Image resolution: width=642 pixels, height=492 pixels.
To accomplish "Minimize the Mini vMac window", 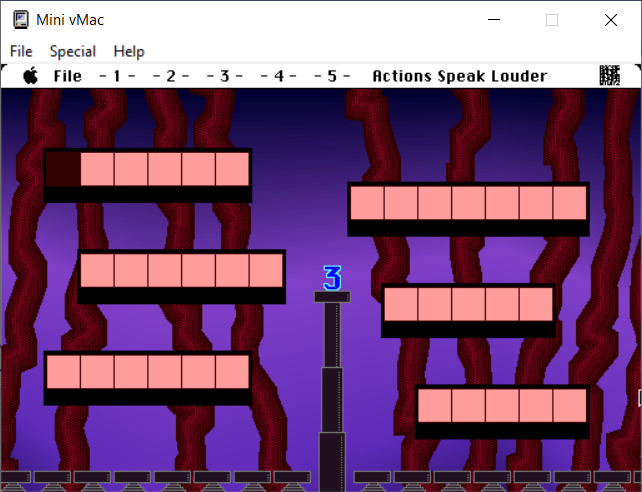I will coord(494,20).
